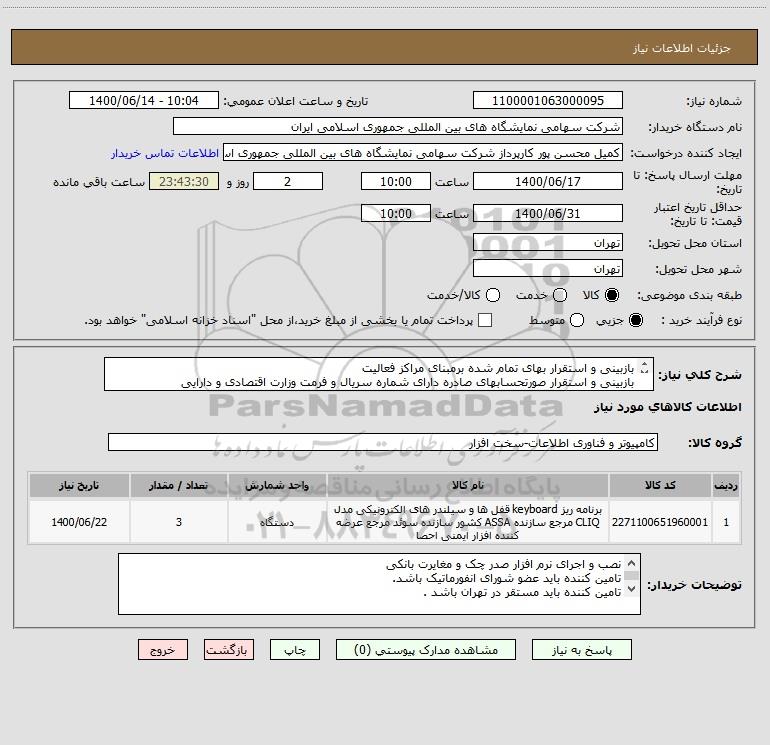Click the واحد شمارش column header

point(277,485)
